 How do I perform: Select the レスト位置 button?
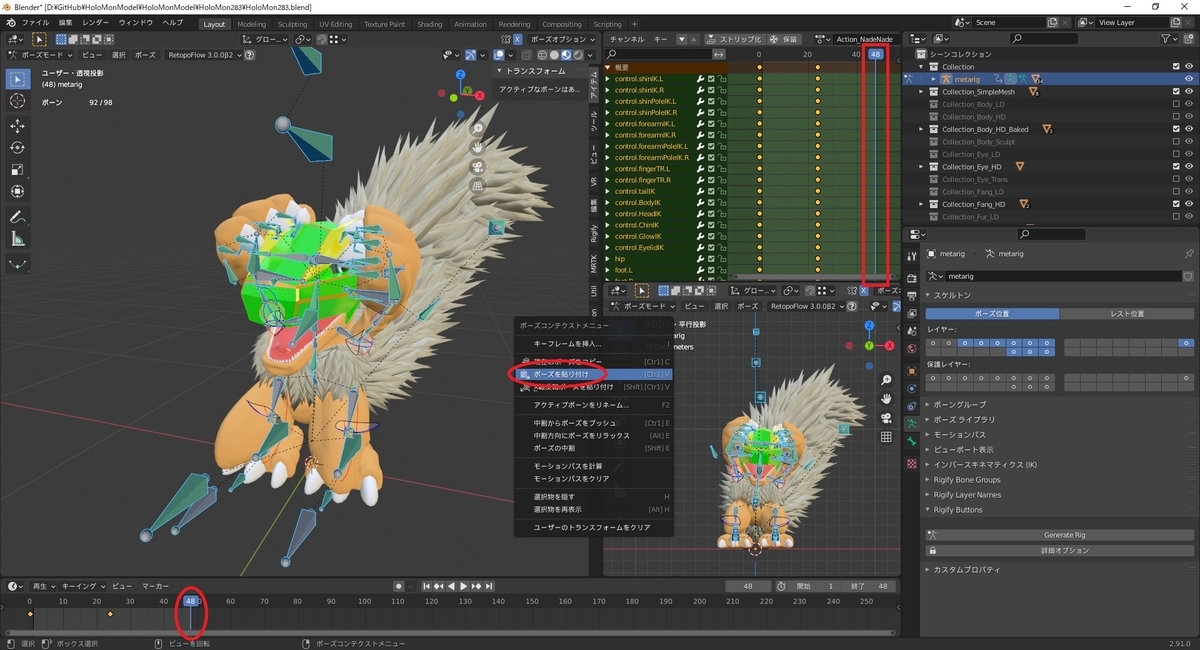[1127, 314]
